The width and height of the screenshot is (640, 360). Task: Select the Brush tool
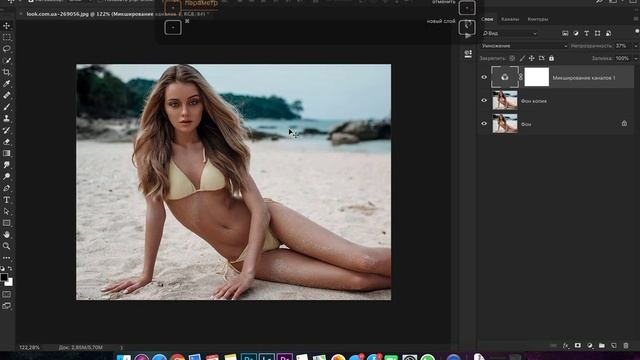pyautogui.click(x=7, y=107)
